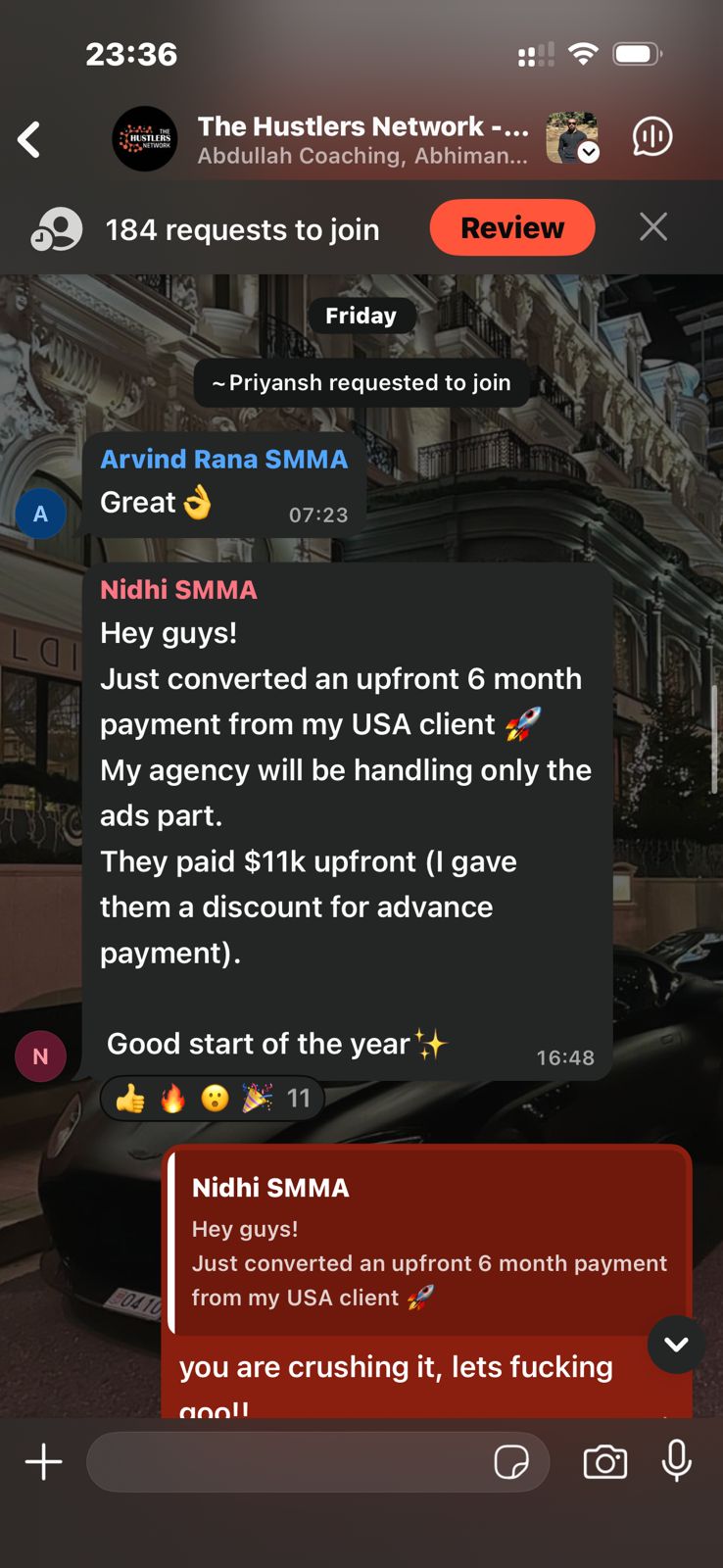The height and width of the screenshot is (1568, 723).
Task: Open the attachment plus icon
Action: click(43, 1462)
